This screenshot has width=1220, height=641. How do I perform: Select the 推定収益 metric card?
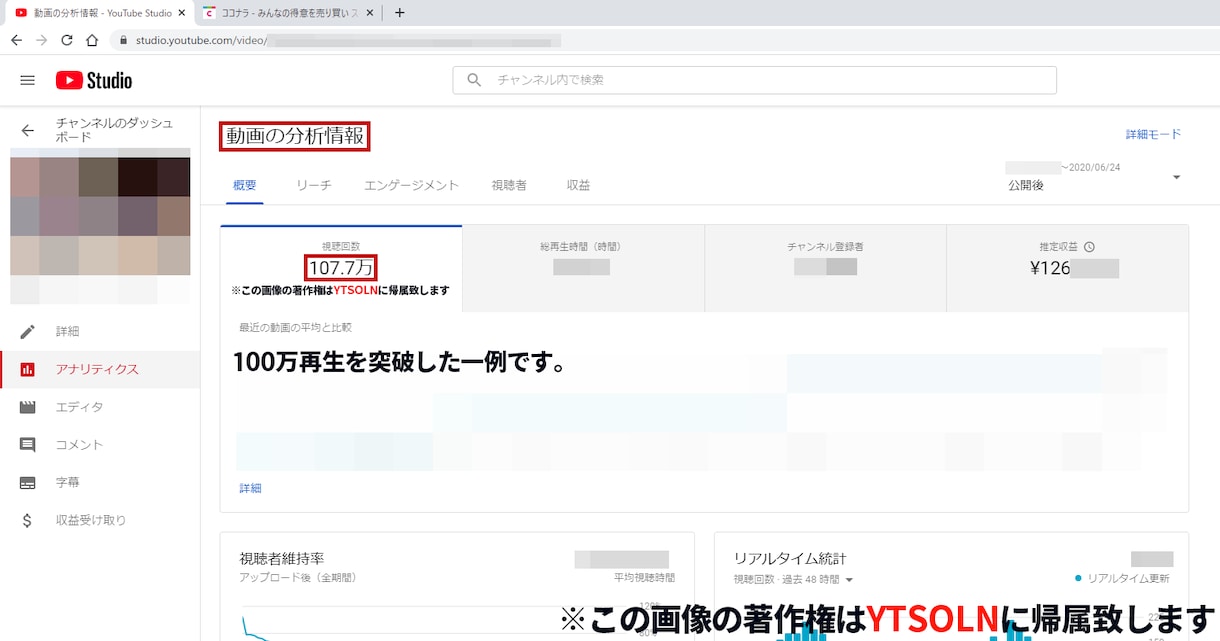click(1067, 268)
